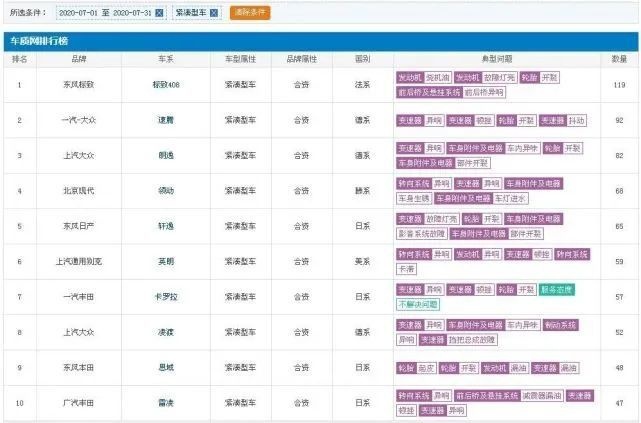Image resolution: width=641 pixels, height=423 pixels.
Task: Click the 前后桥异响 tag in row 1
Action: (484, 92)
